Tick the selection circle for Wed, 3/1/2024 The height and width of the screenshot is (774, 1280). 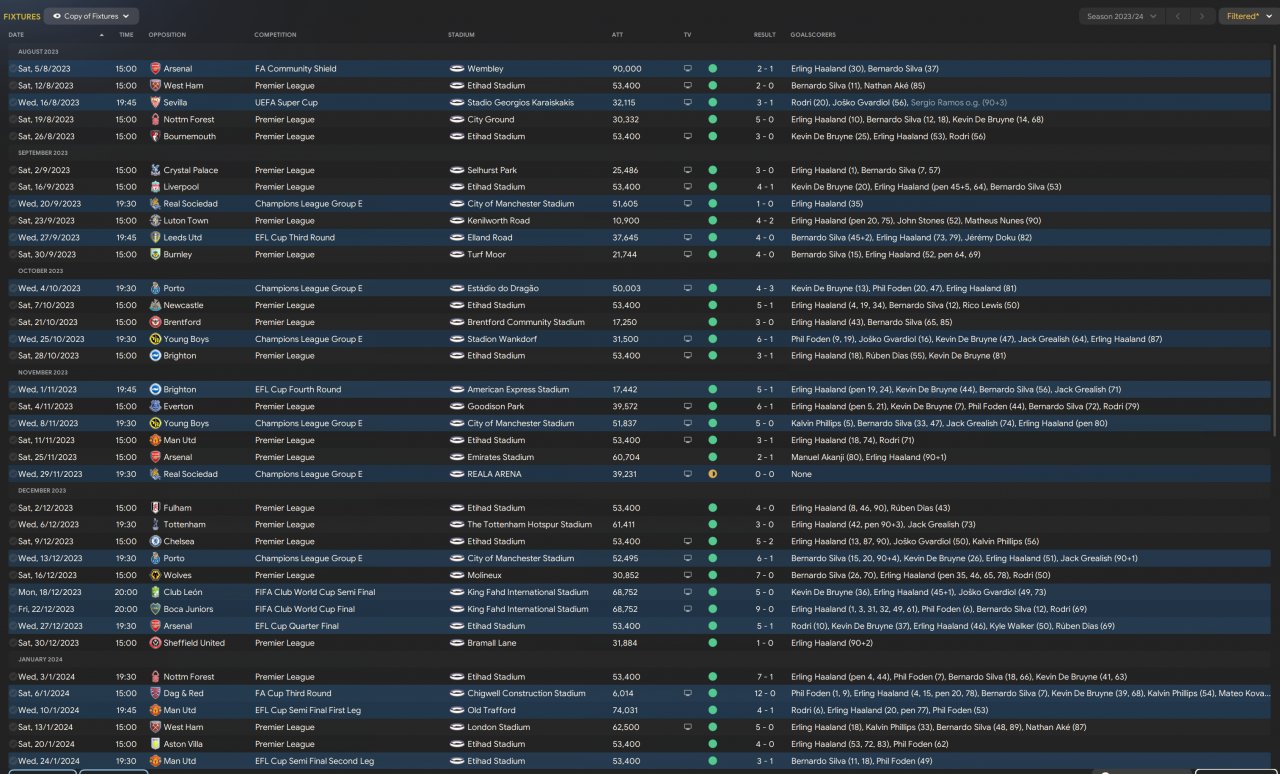[13, 677]
